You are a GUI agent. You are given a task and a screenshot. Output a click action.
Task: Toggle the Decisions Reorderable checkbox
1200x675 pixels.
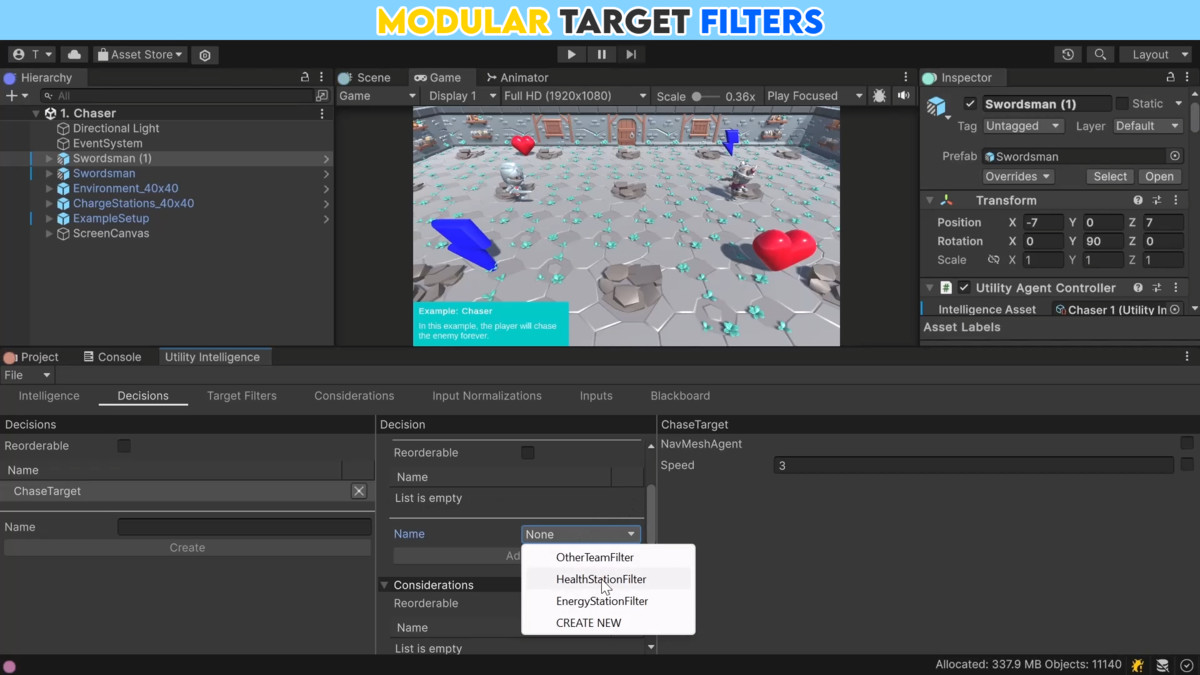tap(124, 446)
